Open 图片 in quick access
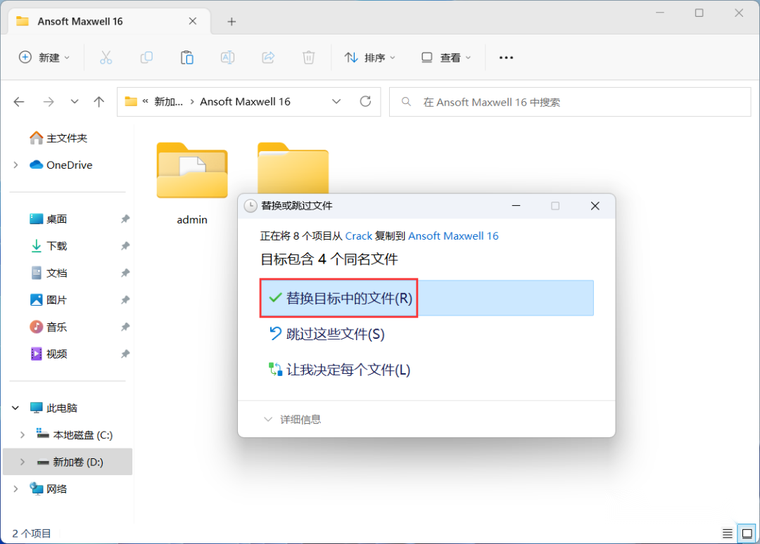 tap(48, 300)
